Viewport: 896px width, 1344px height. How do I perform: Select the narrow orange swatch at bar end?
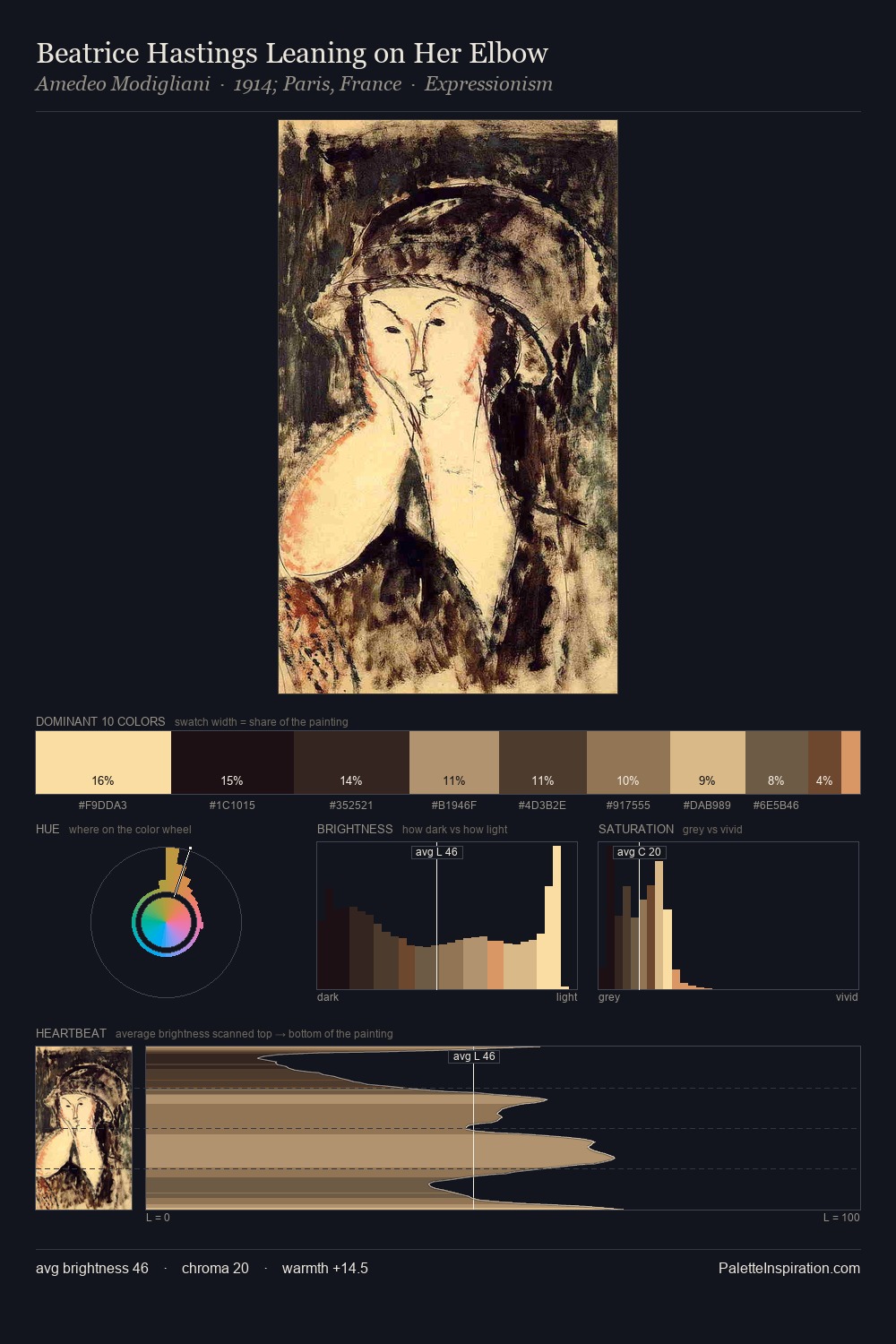(x=850, y=762)
